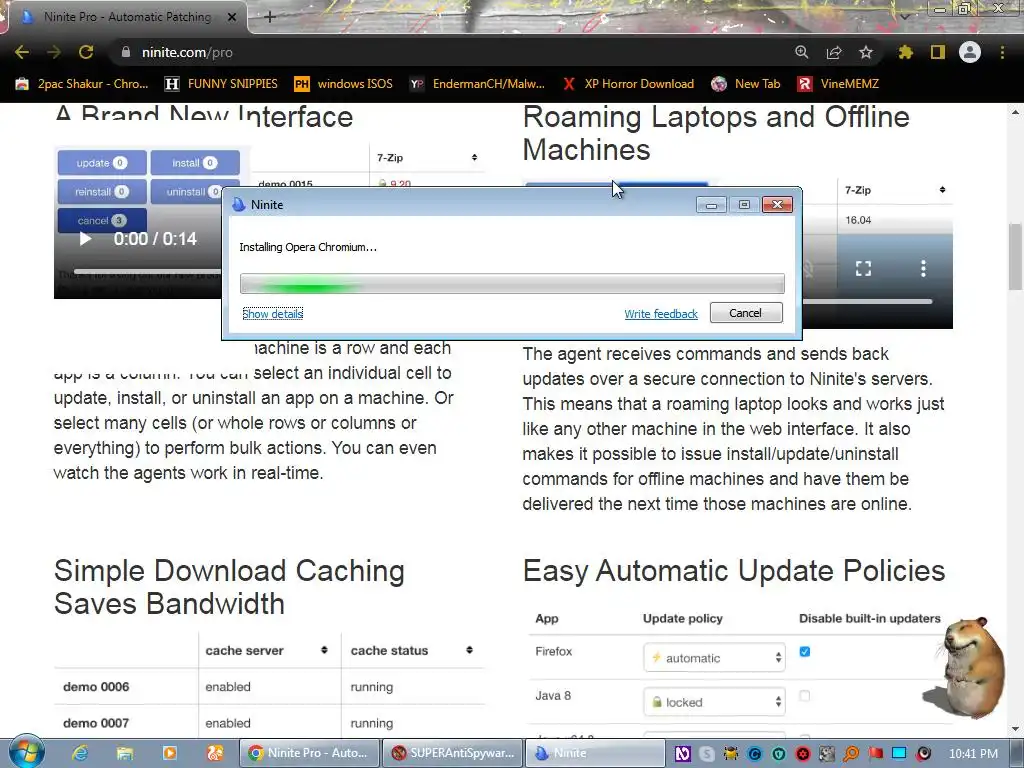Reload the ninite.com page
Viewport: 1024px width, 768px height.
click(86, 52)
